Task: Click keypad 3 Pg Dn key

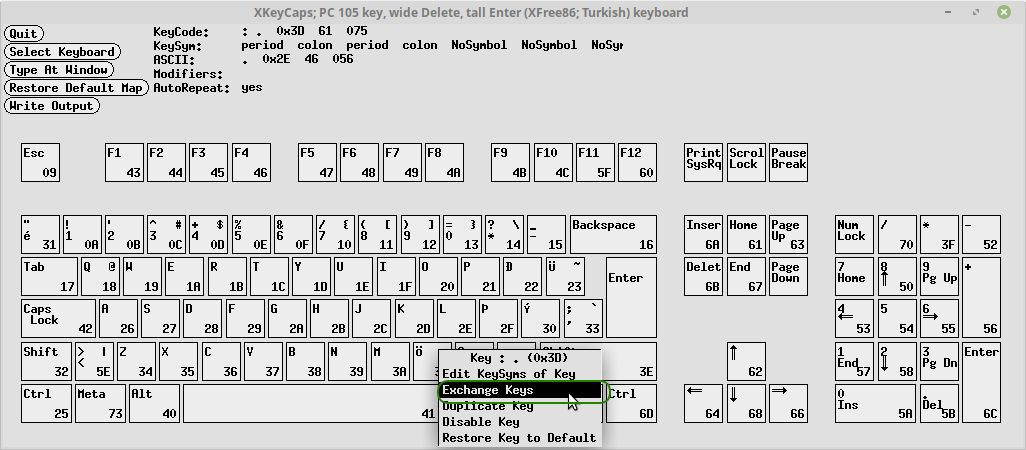Action: point(939,362)
